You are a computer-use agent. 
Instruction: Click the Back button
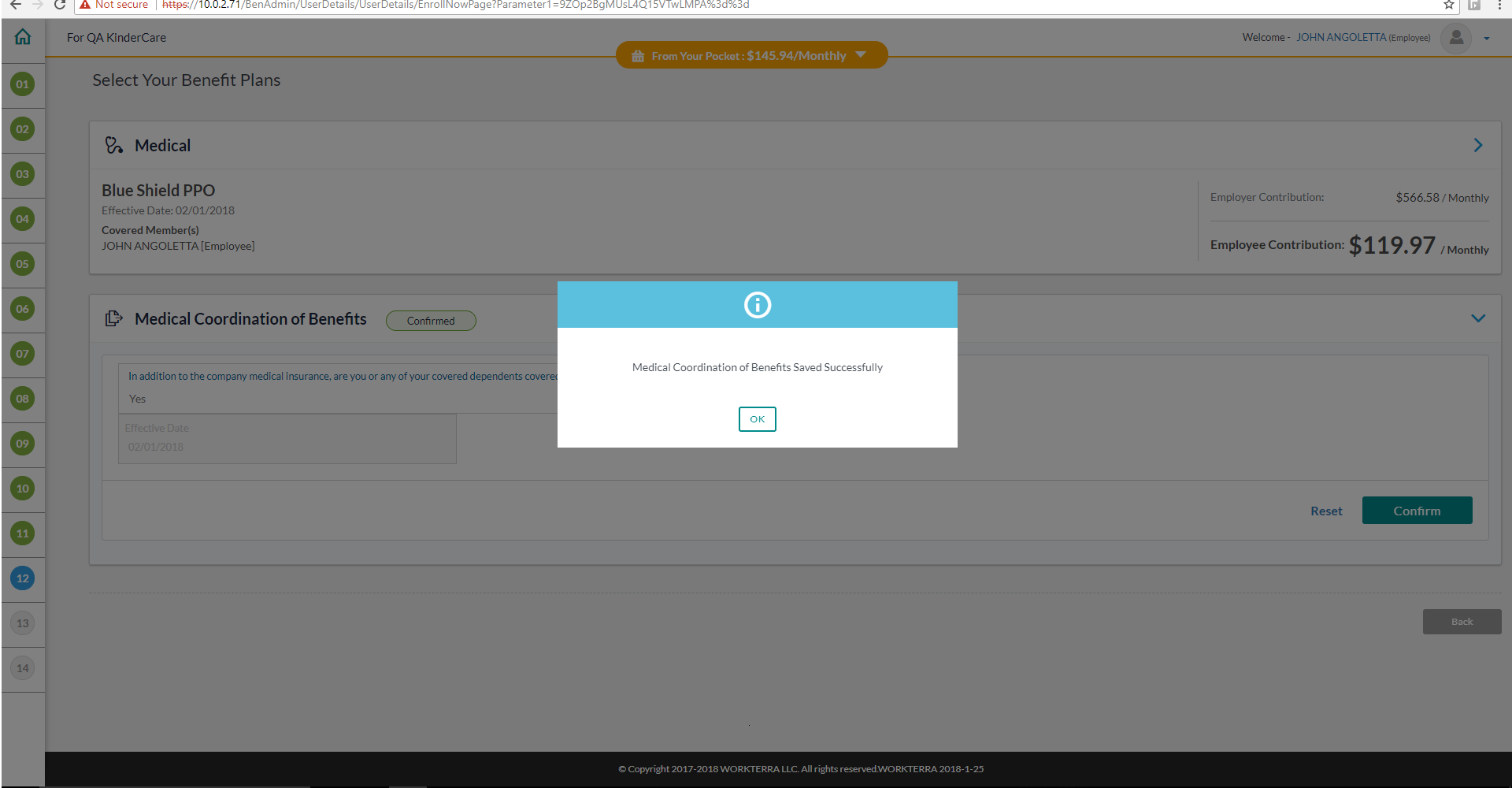click(x=1462, y=622)
